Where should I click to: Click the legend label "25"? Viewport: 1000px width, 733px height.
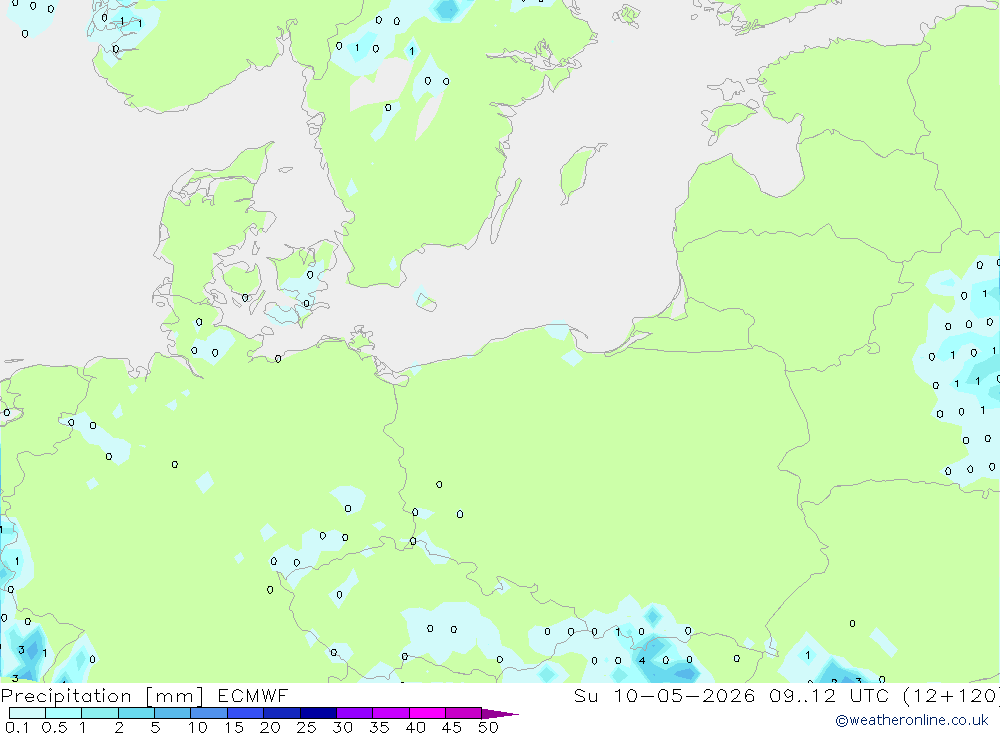pos(306,727)
